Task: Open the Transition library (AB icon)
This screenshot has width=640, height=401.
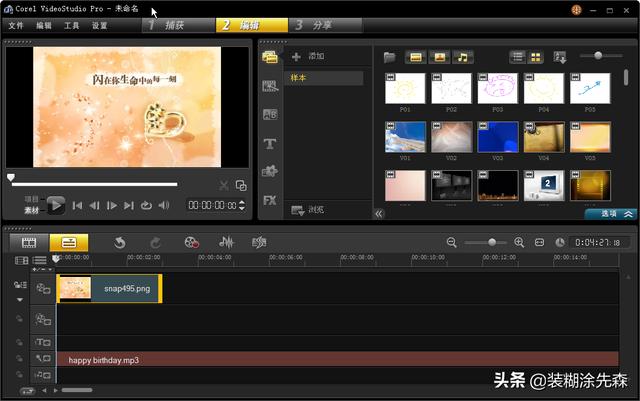Action: 270,115
